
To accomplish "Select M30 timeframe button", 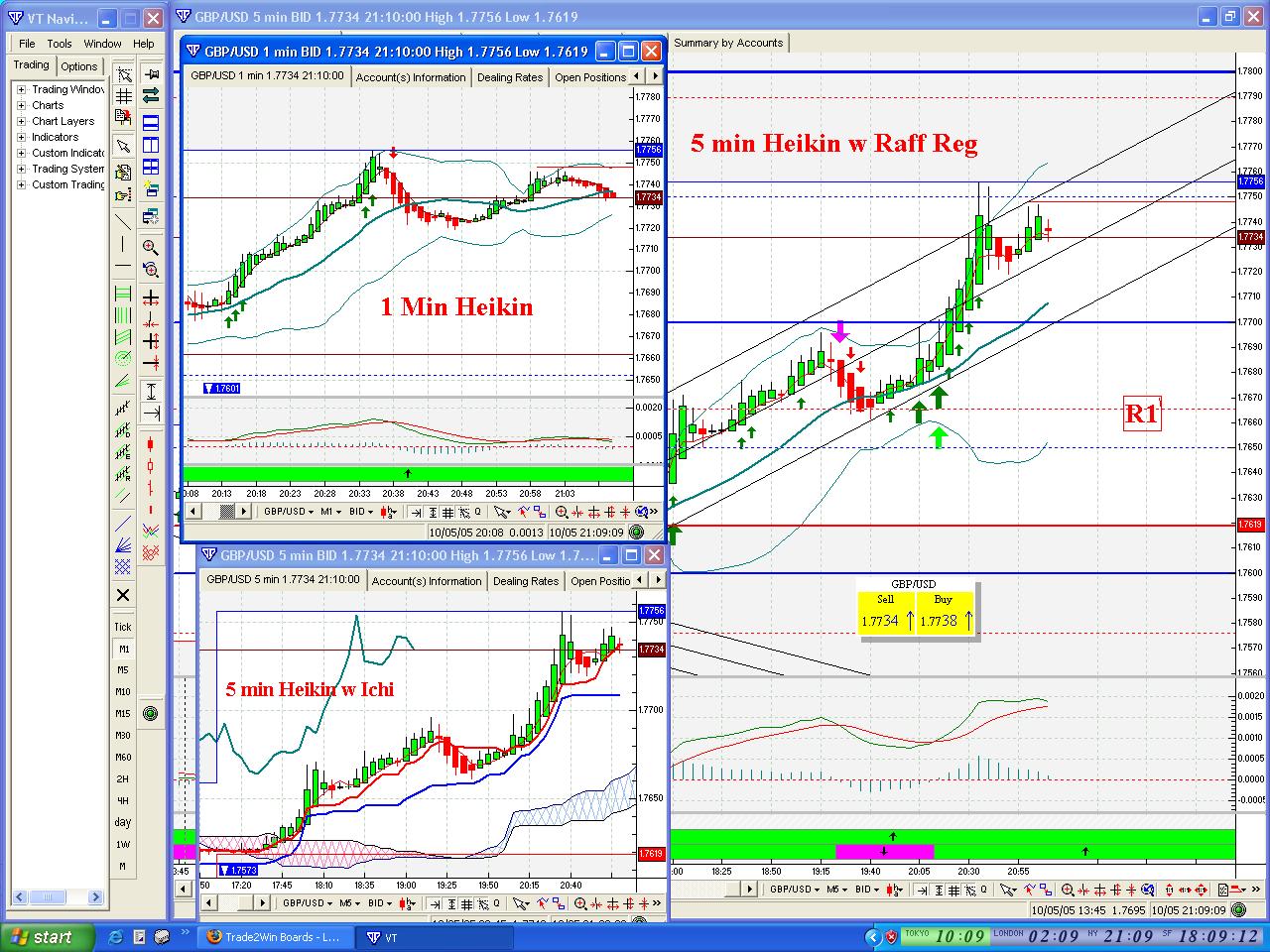I will click(123, 736).
